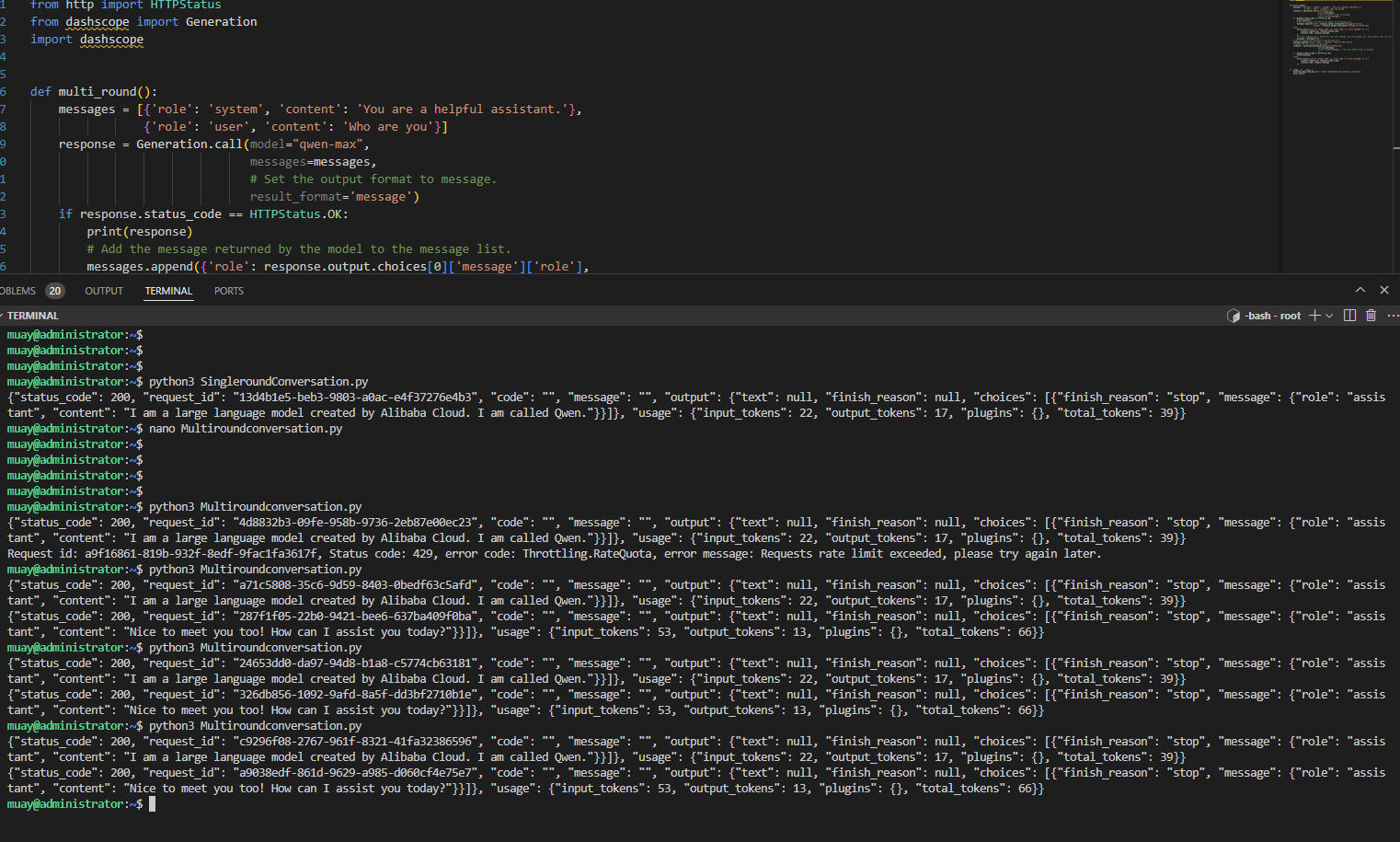Click request id starting with 326db856
The width and height of the screenshot is (1400, 842).
[357, 695]
